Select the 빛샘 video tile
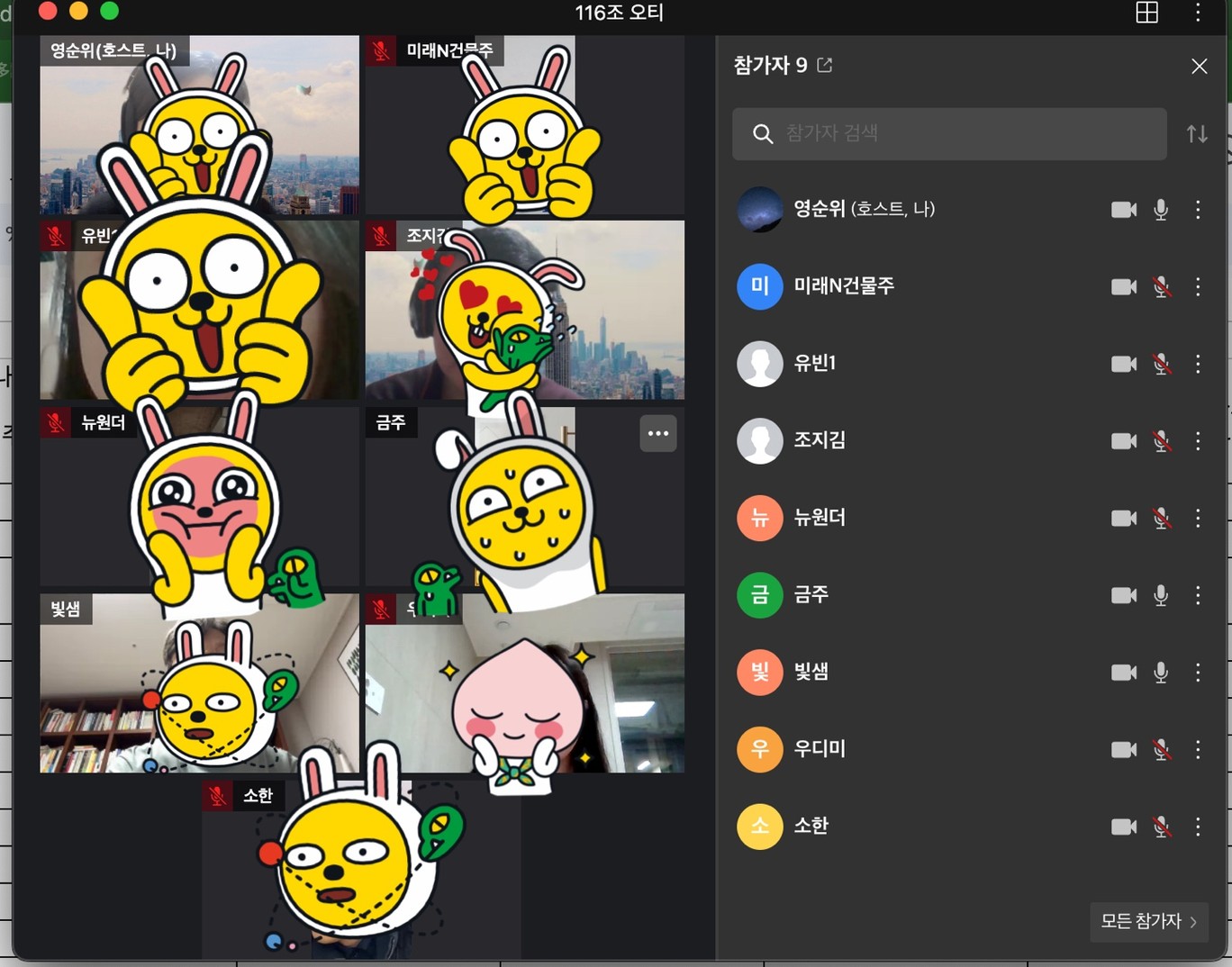 199,682
